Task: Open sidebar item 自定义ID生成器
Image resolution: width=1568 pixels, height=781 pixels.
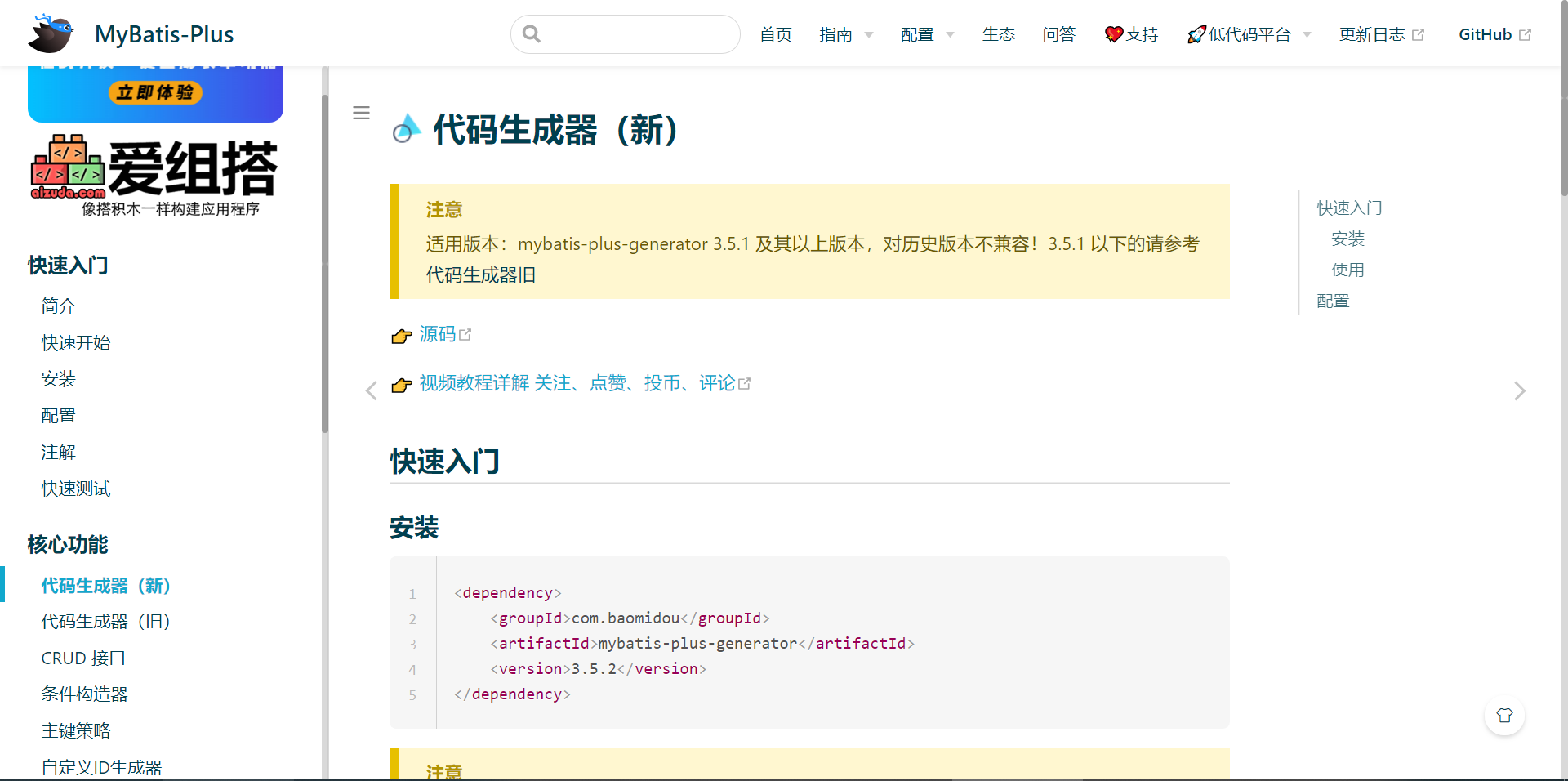Action: pos(102,767)
